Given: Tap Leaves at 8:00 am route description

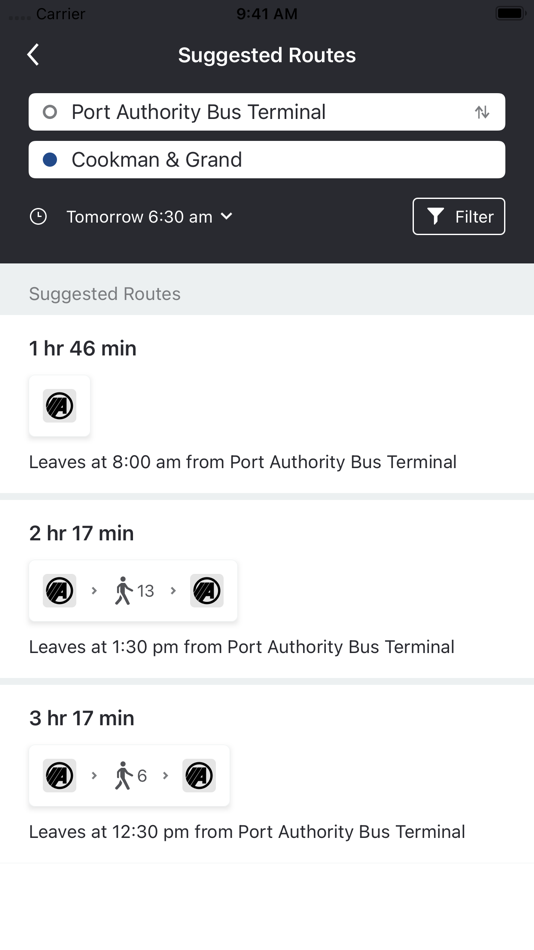Looking at the screenshot, I should [x=243, y=462].
